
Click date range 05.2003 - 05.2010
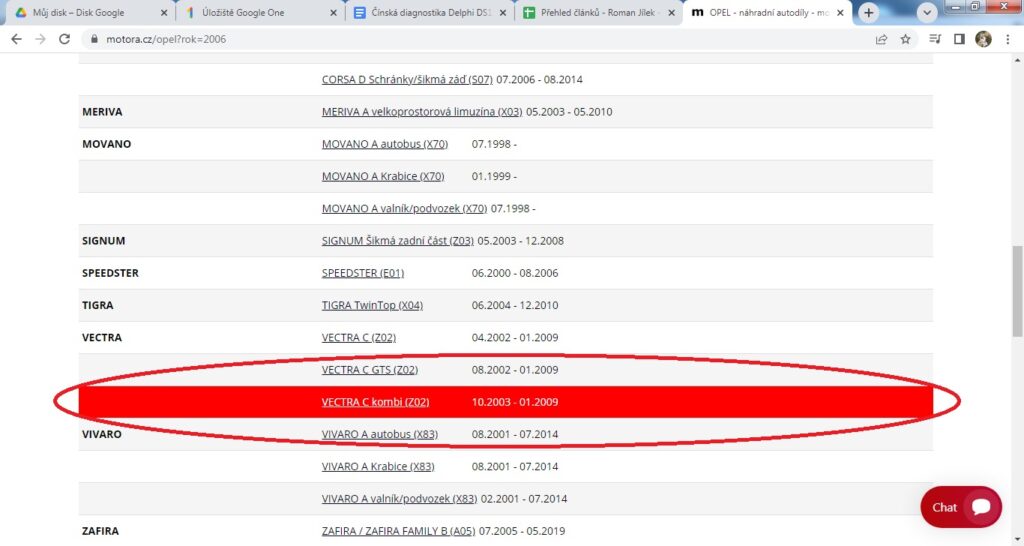tap(569, 112)
